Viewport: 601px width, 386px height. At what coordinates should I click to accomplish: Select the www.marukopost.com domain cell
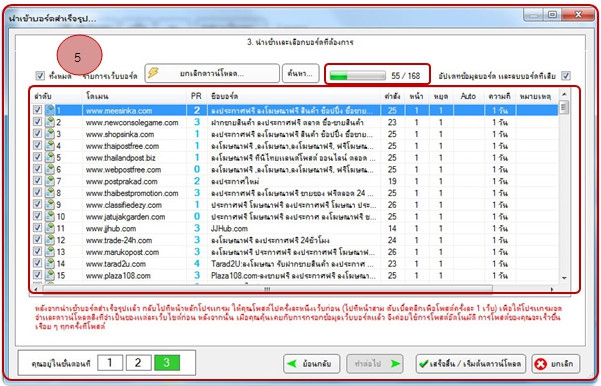click(135, 252)
